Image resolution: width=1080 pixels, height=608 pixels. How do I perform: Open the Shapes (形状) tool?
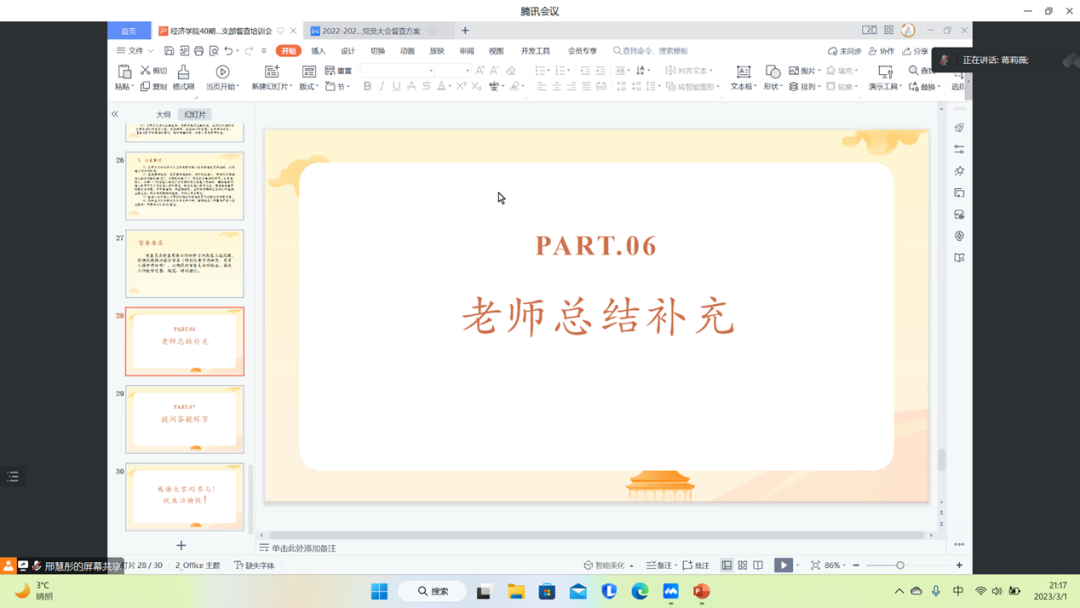point(772,77)
